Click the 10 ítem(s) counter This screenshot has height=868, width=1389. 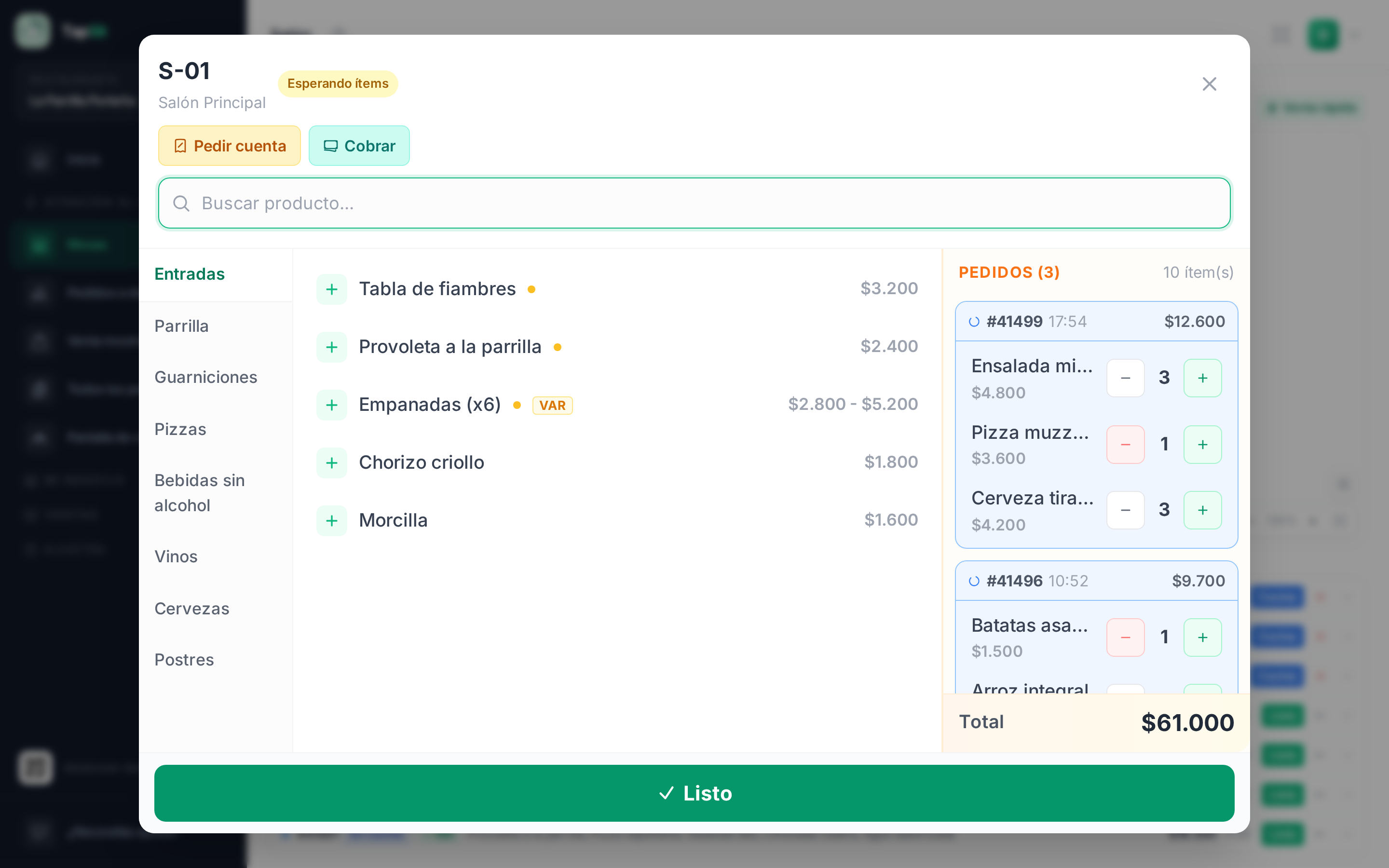pyautogui.click(x=1198, y=272)
